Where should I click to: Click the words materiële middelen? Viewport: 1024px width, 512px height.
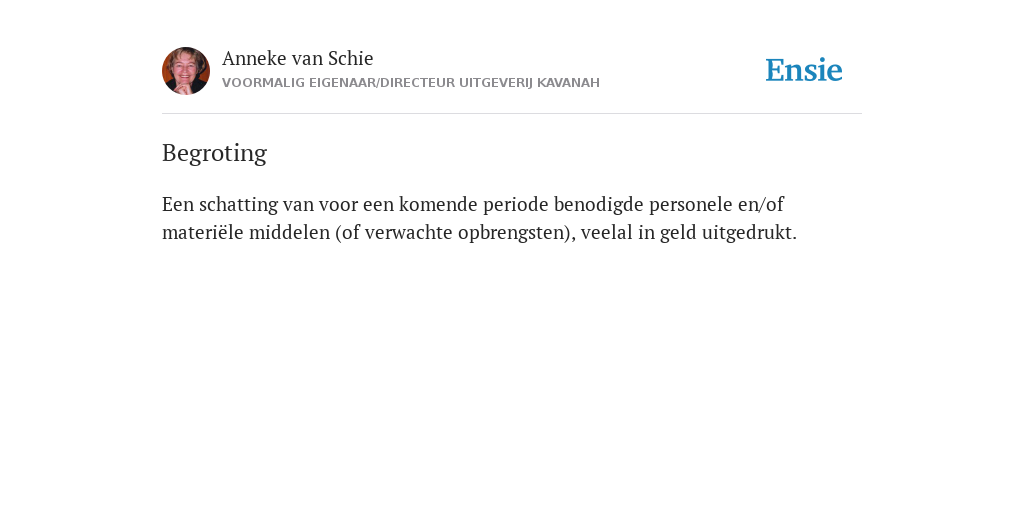pyautogui.click(x=246, y=232)
